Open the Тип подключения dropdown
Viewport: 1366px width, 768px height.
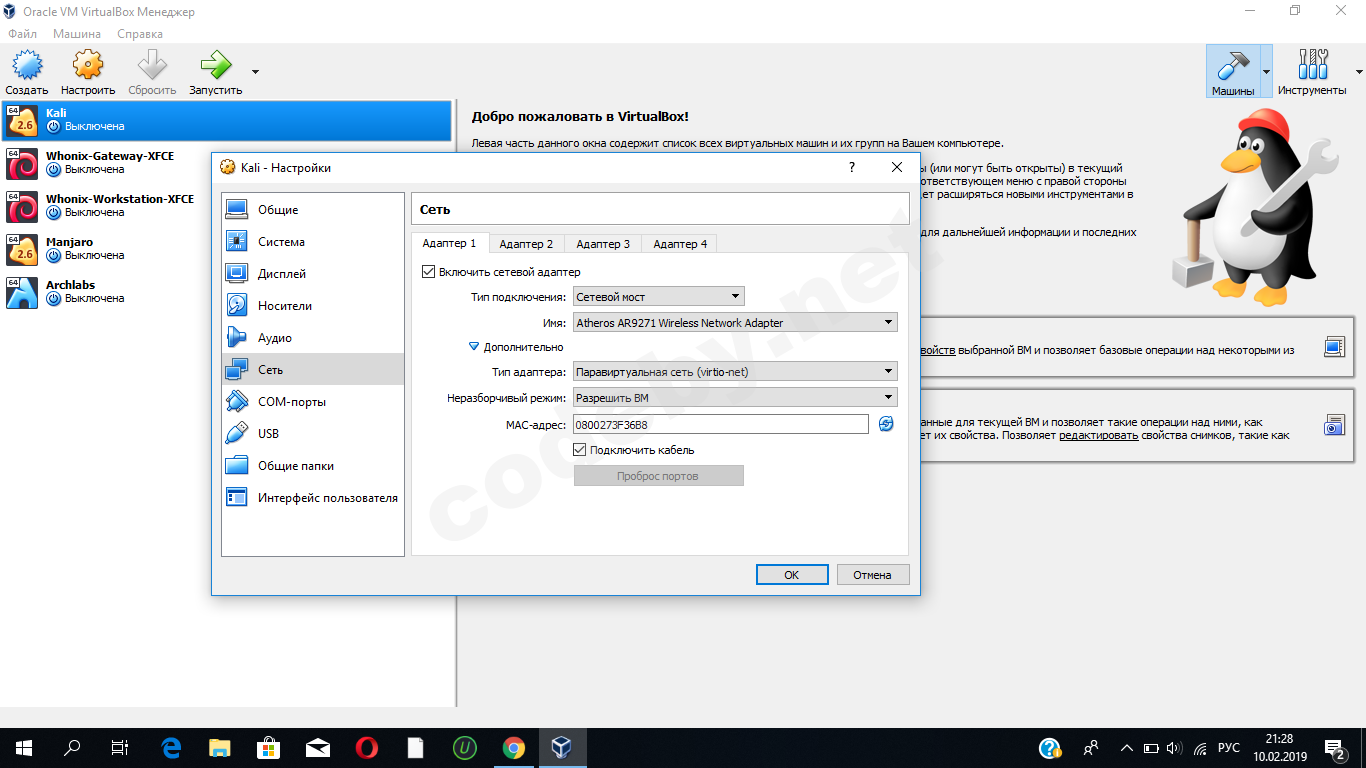pos(659,297)
